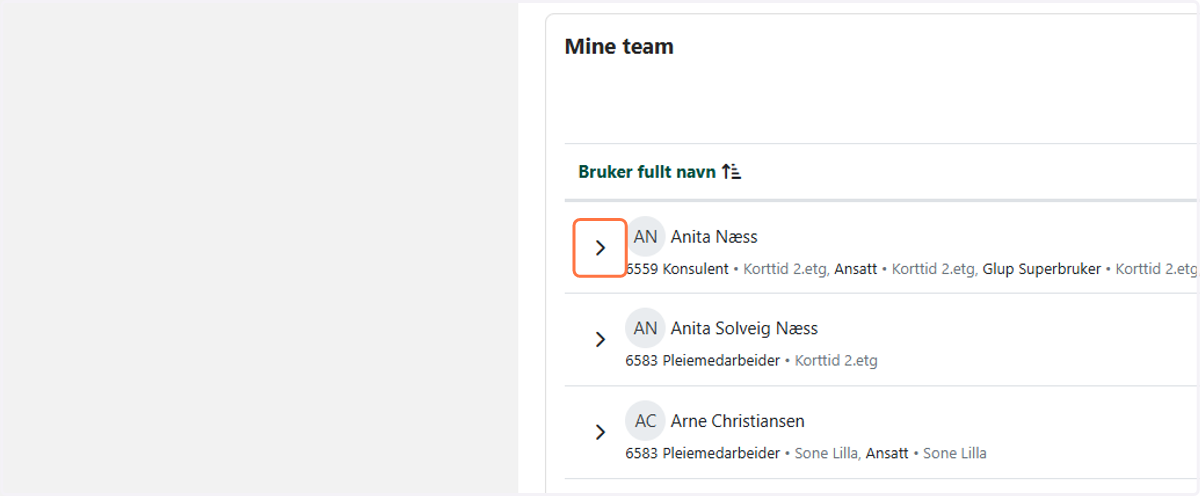Viewport: 1200px width, 496px height.
Task: Click the Mine team heading
Action: (619, 46)
